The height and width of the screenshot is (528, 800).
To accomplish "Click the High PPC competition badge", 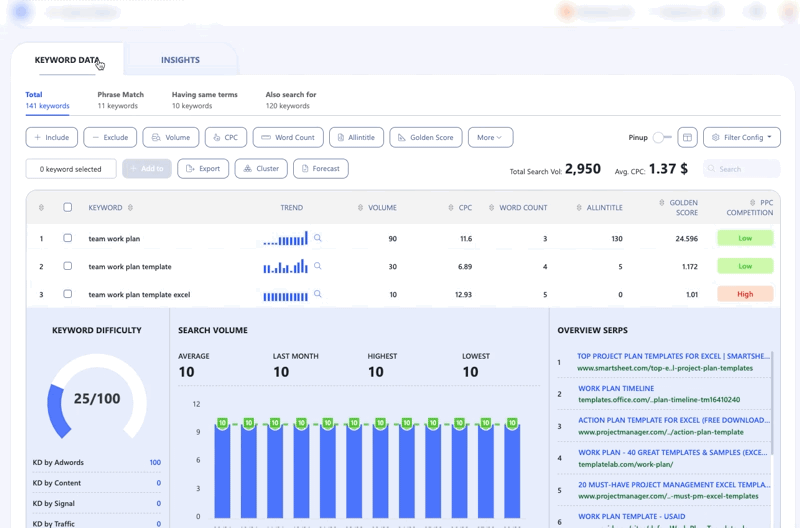I will coord(745,294).
